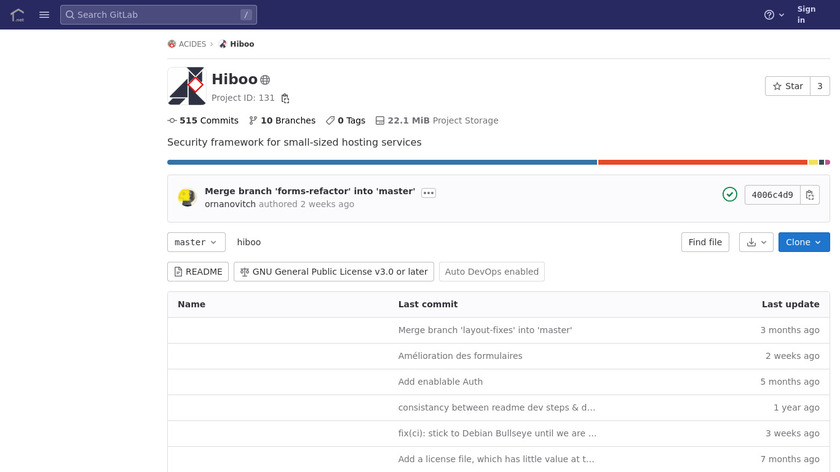The height and width of the screenshot is (472, 840).
Task: Copy commit SHA 4006c4d9
Action: 810,195
